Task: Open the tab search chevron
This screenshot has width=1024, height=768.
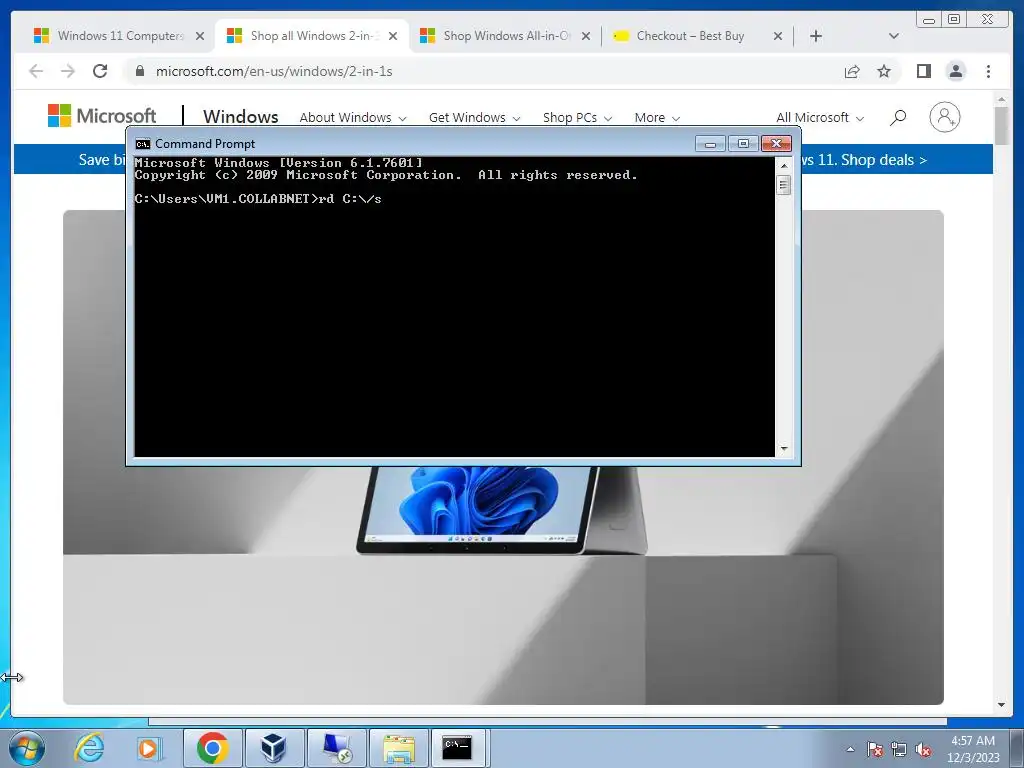Action: (x=894, y=36)
